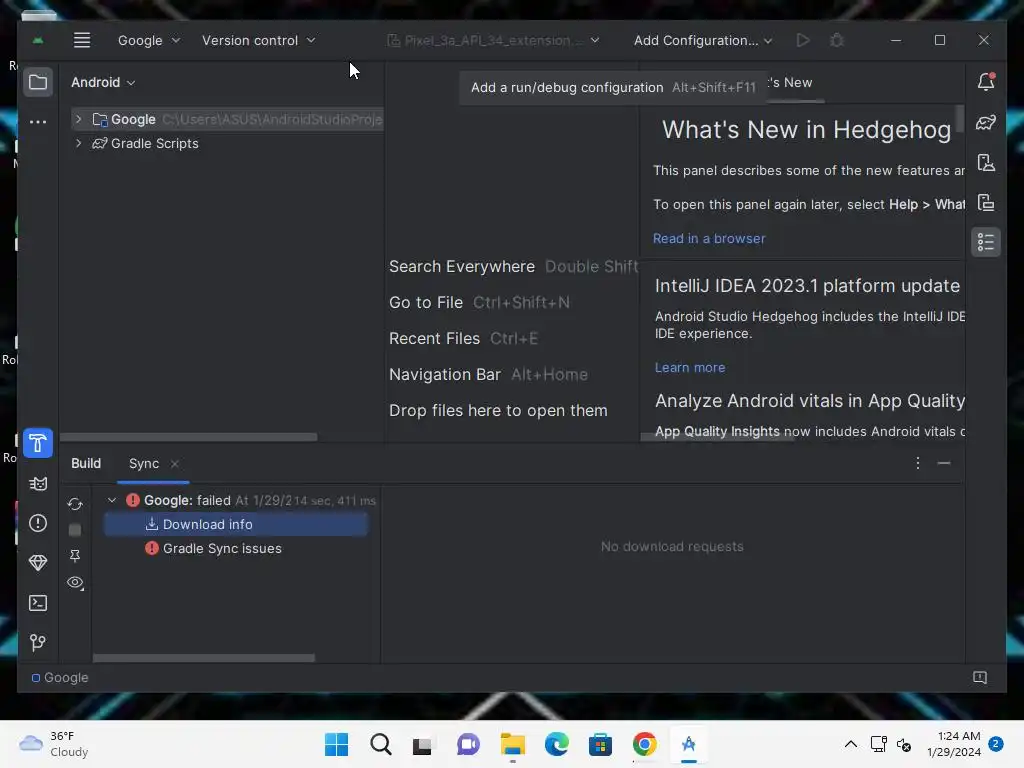The image size is (1024, 768).
Task: Open the Android project view dropdown
Action: point(103,82)
